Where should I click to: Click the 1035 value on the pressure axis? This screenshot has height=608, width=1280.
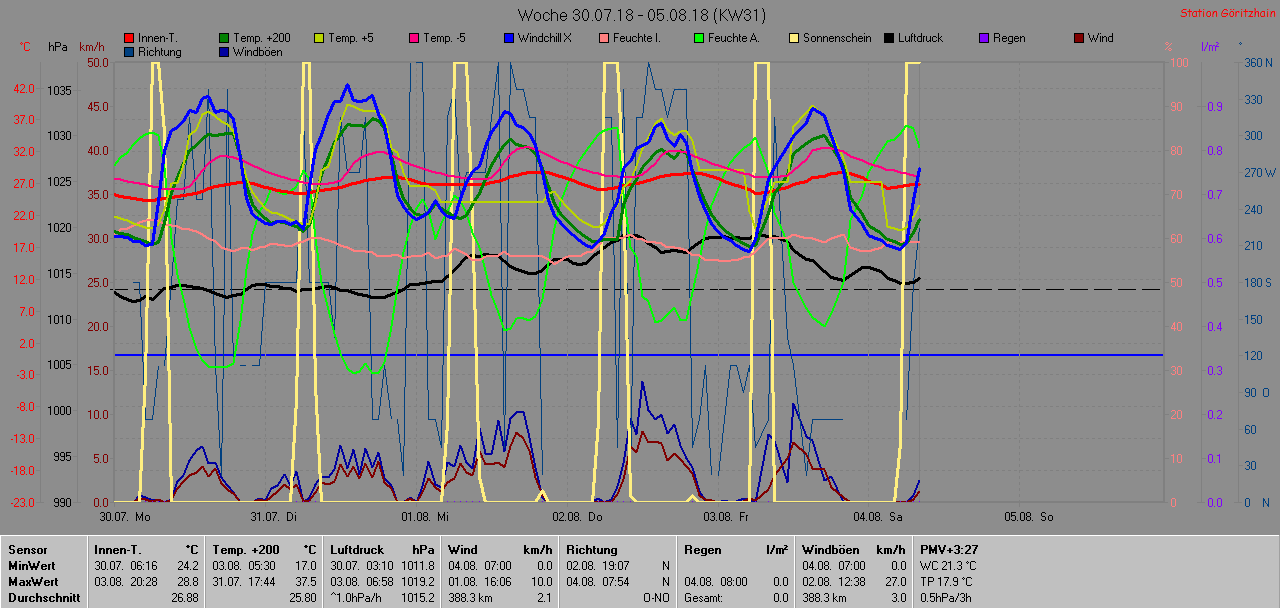click(59, 91)
